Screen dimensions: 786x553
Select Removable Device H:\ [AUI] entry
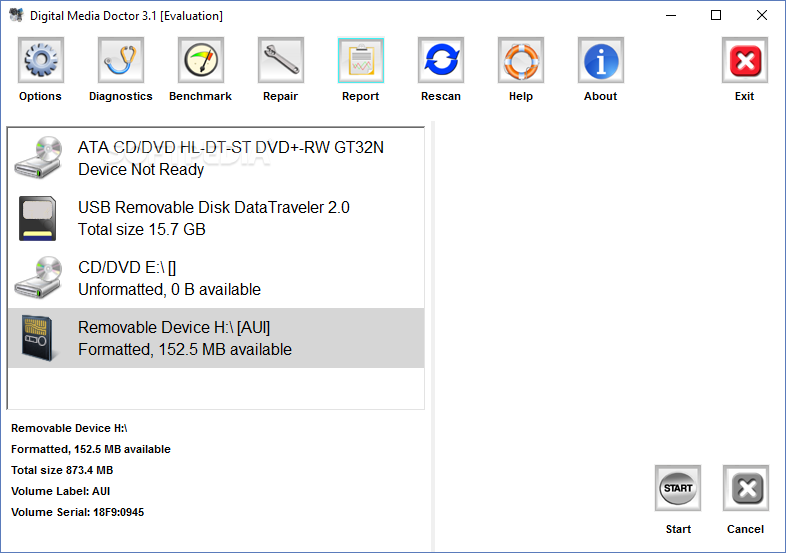pos(216,338)
